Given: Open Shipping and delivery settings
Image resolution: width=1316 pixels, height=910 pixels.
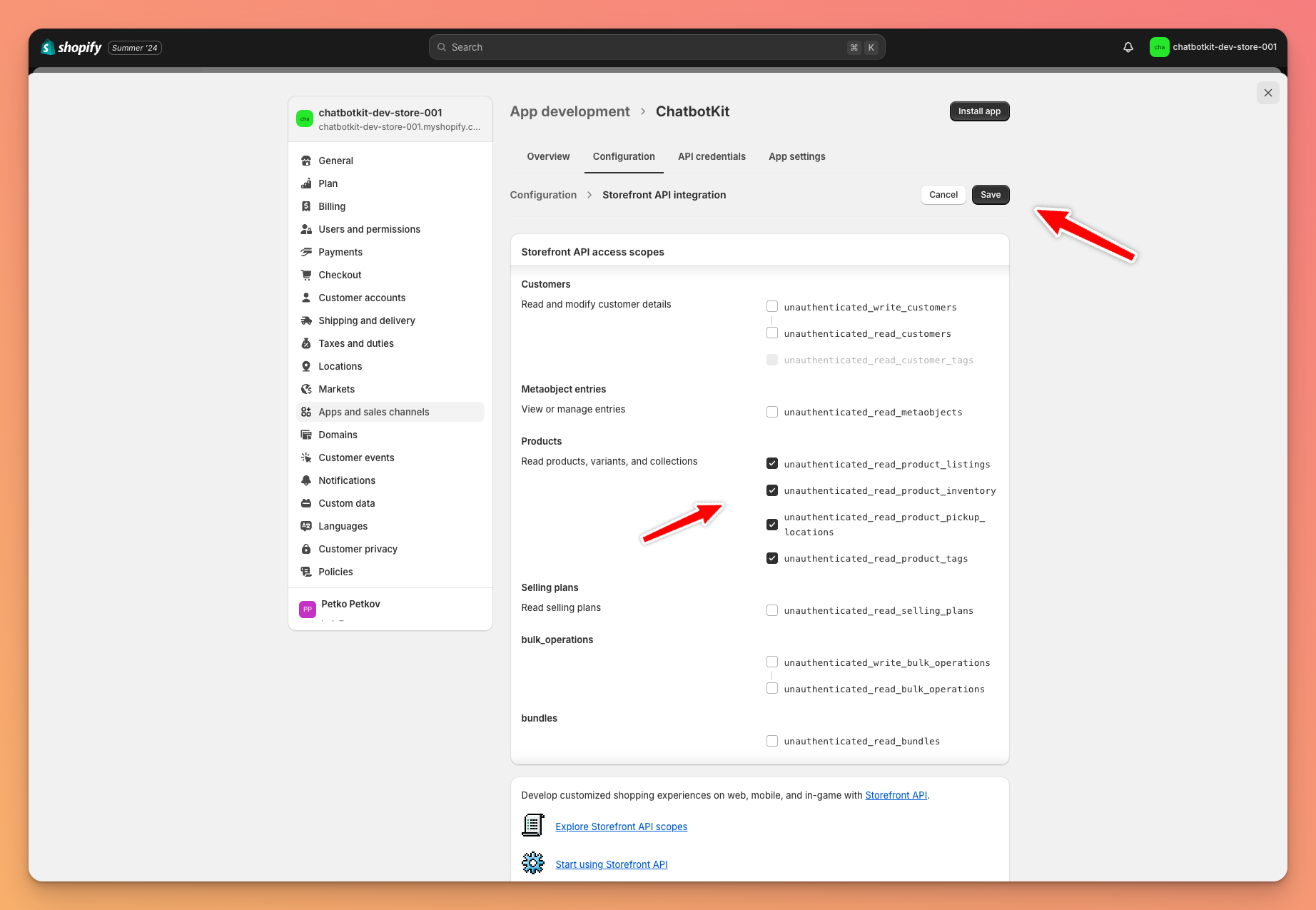Looking at the screenshot, I should 390,320.
